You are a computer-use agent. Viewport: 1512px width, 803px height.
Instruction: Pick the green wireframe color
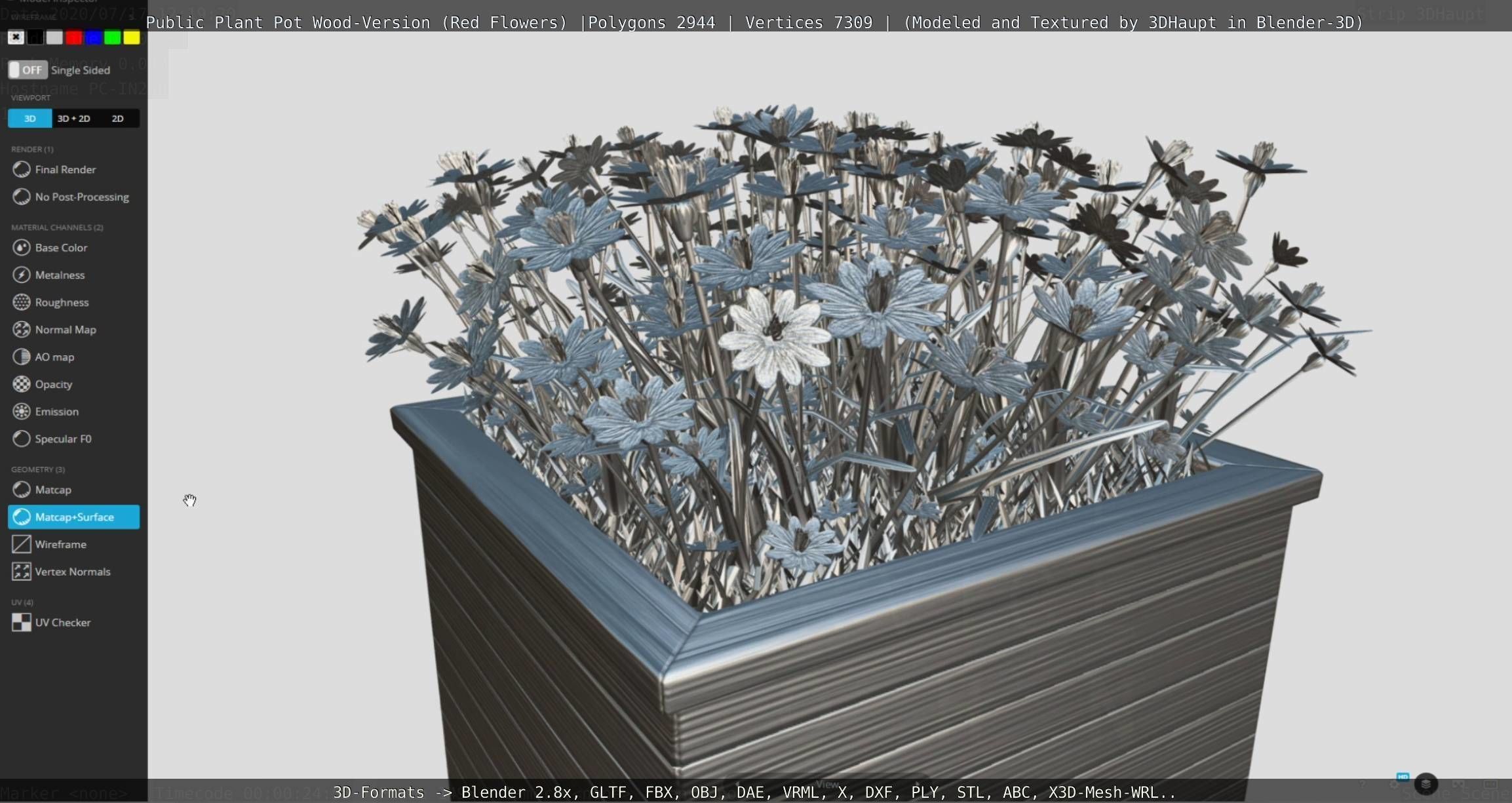tap(113, 37)
